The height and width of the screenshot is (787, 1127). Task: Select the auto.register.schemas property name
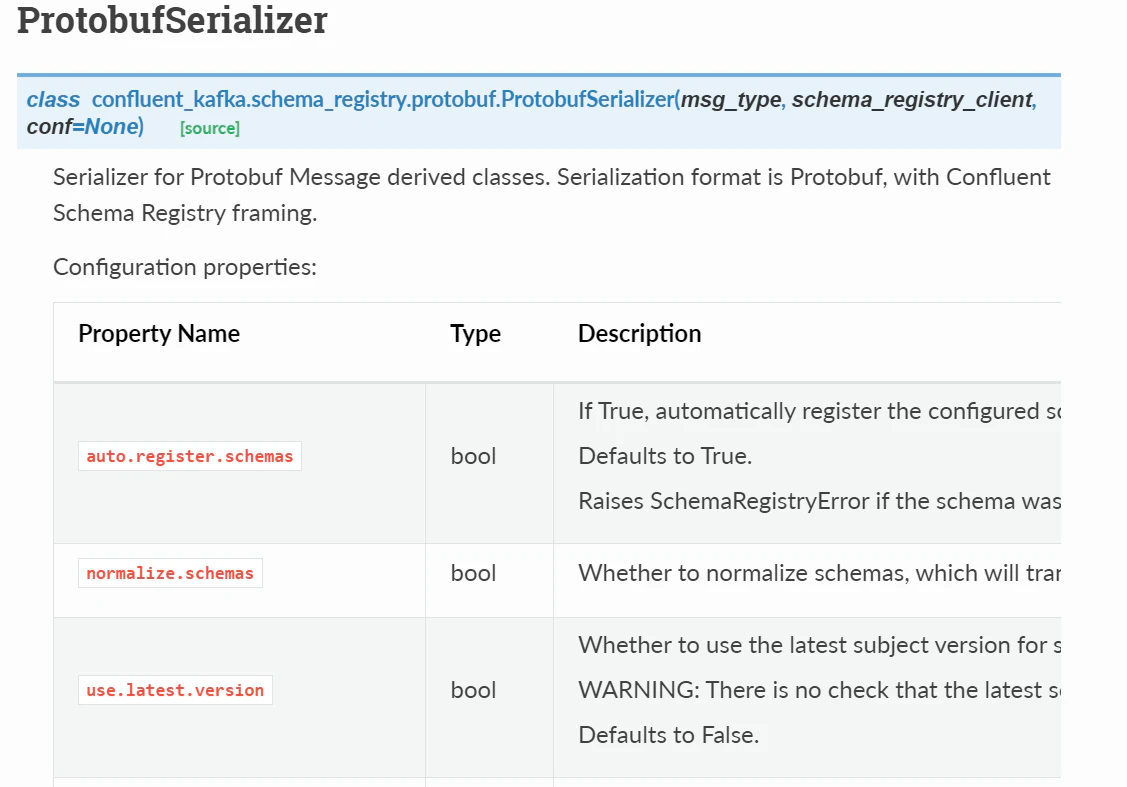click(190, 456)
